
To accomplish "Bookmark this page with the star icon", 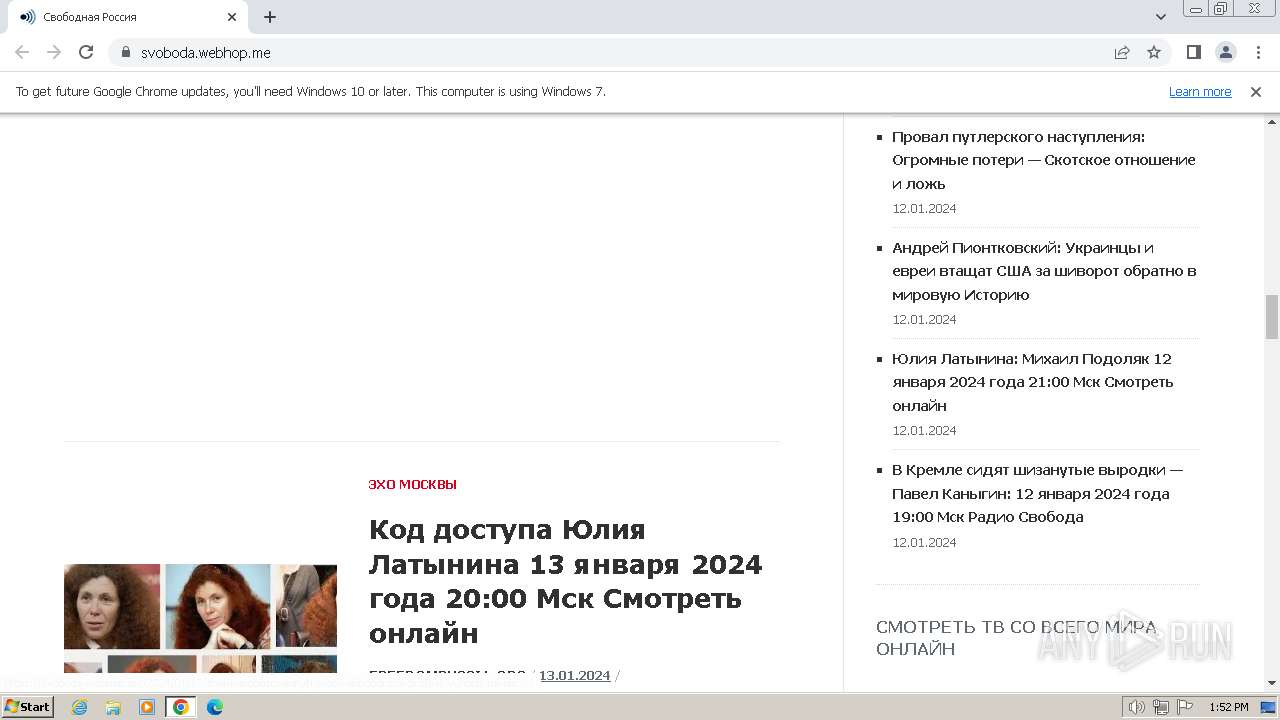I will click(x=1154, y=52).
